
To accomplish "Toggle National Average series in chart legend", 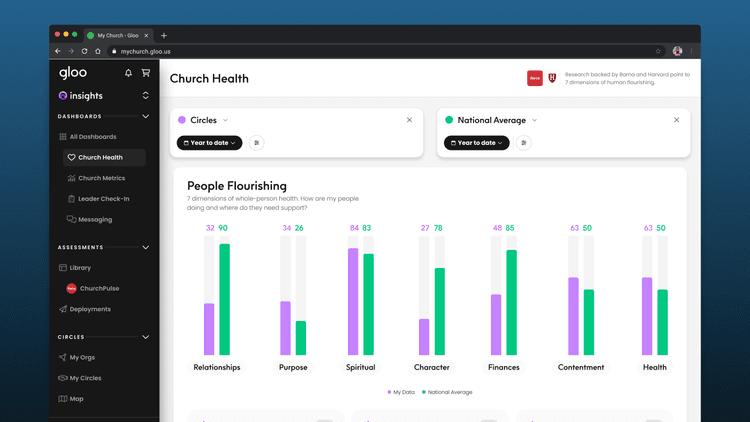I will pos(447,392).
